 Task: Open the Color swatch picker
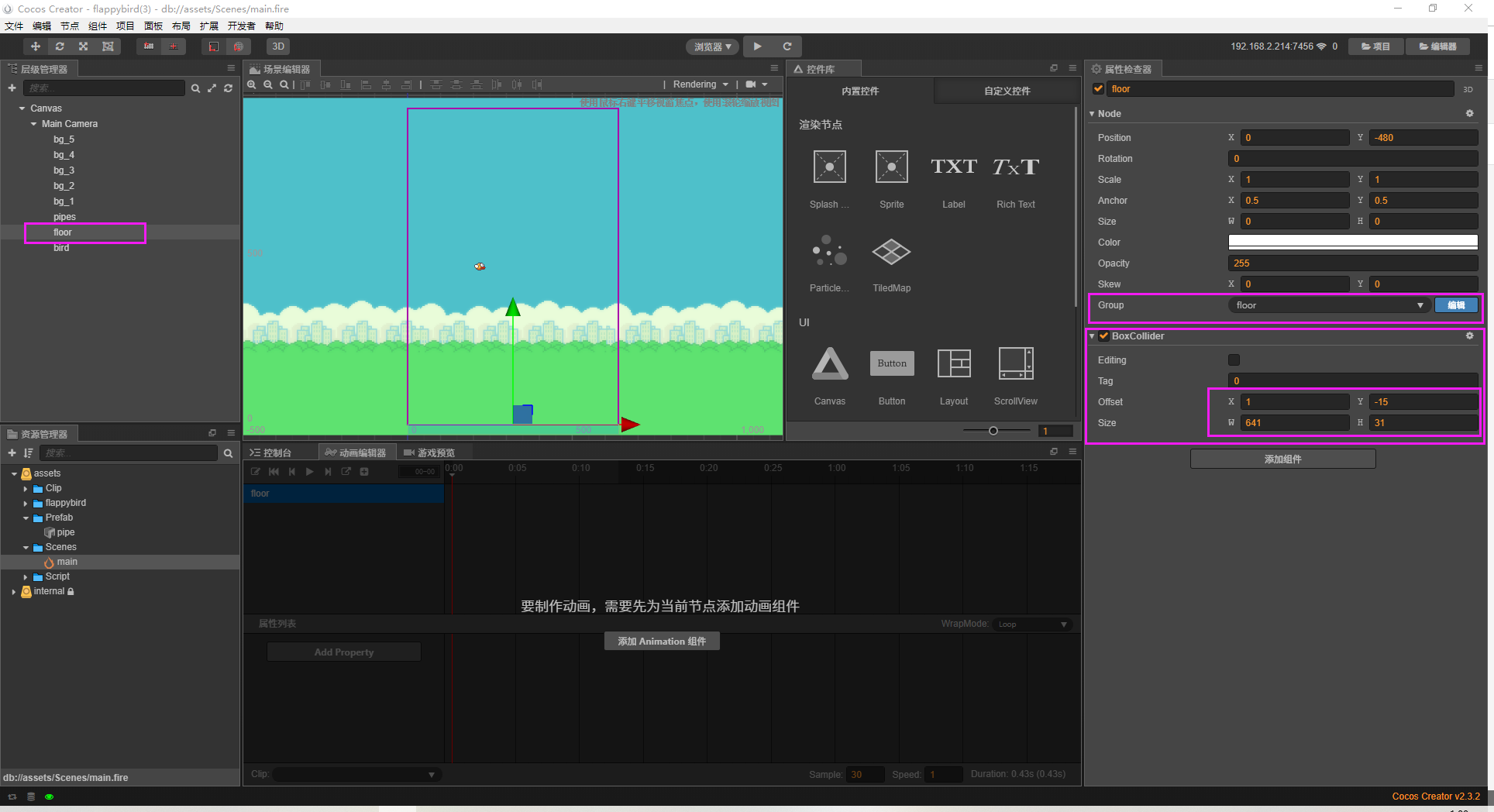point(1353,243)
